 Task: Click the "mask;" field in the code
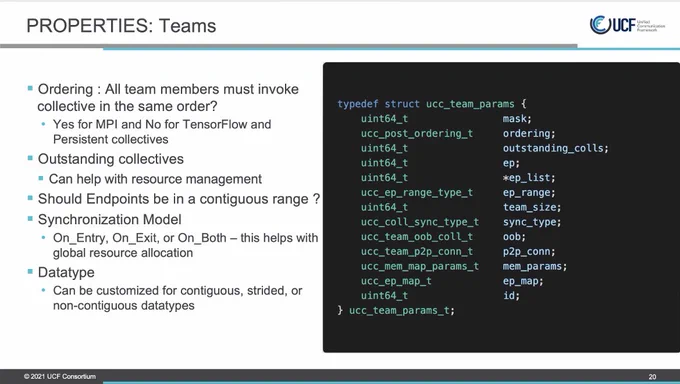[x=517, y=118]
